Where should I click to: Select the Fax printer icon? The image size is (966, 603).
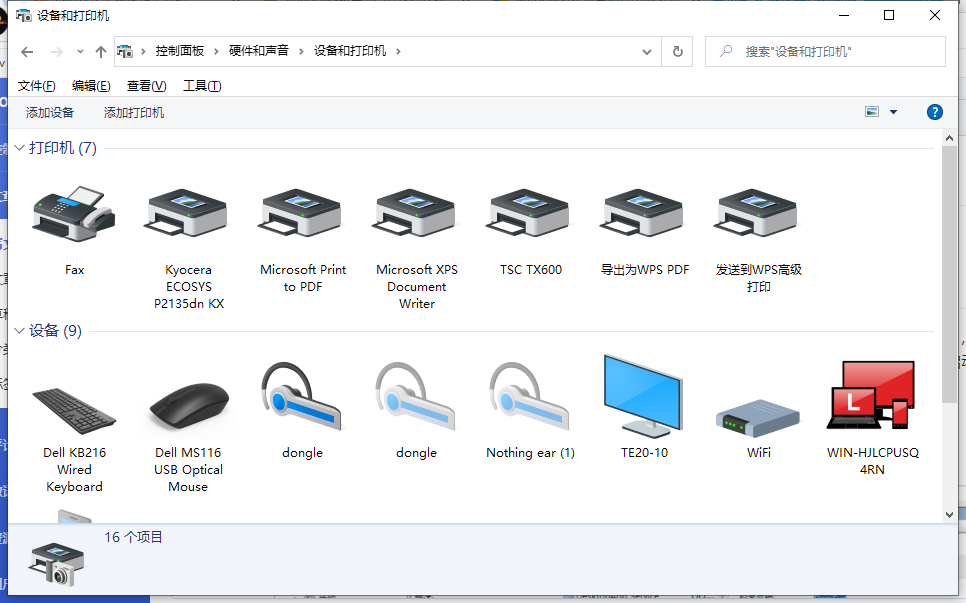(x=74, y=214)
